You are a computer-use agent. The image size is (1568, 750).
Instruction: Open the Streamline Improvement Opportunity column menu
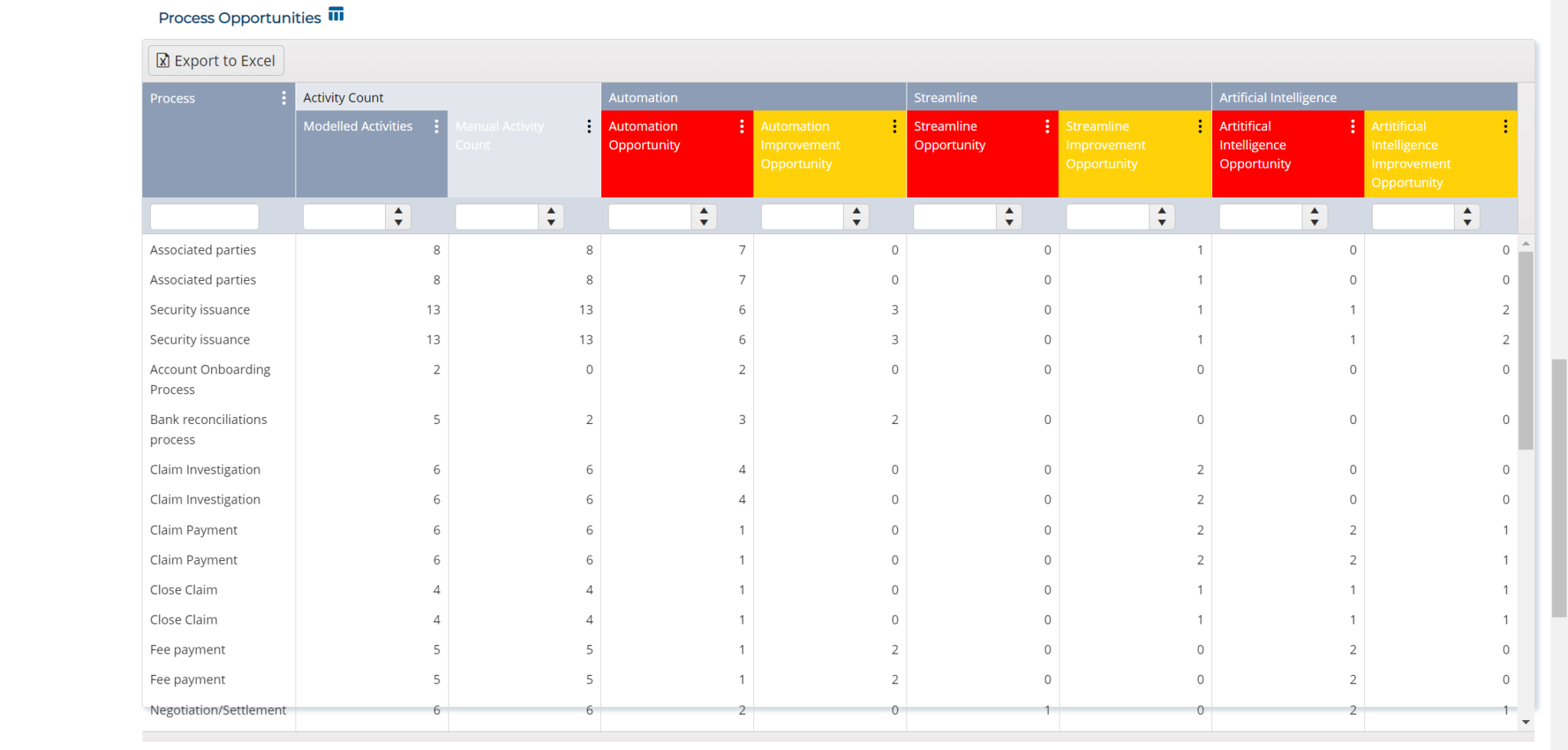click(1199, 126)
